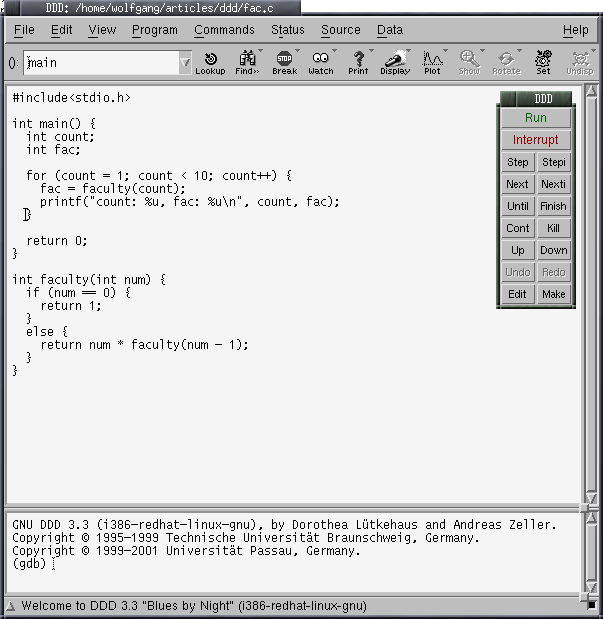Click the Step button in command tool
The image size is (603, 619).
pyautogui.click(x=518, y=162)
